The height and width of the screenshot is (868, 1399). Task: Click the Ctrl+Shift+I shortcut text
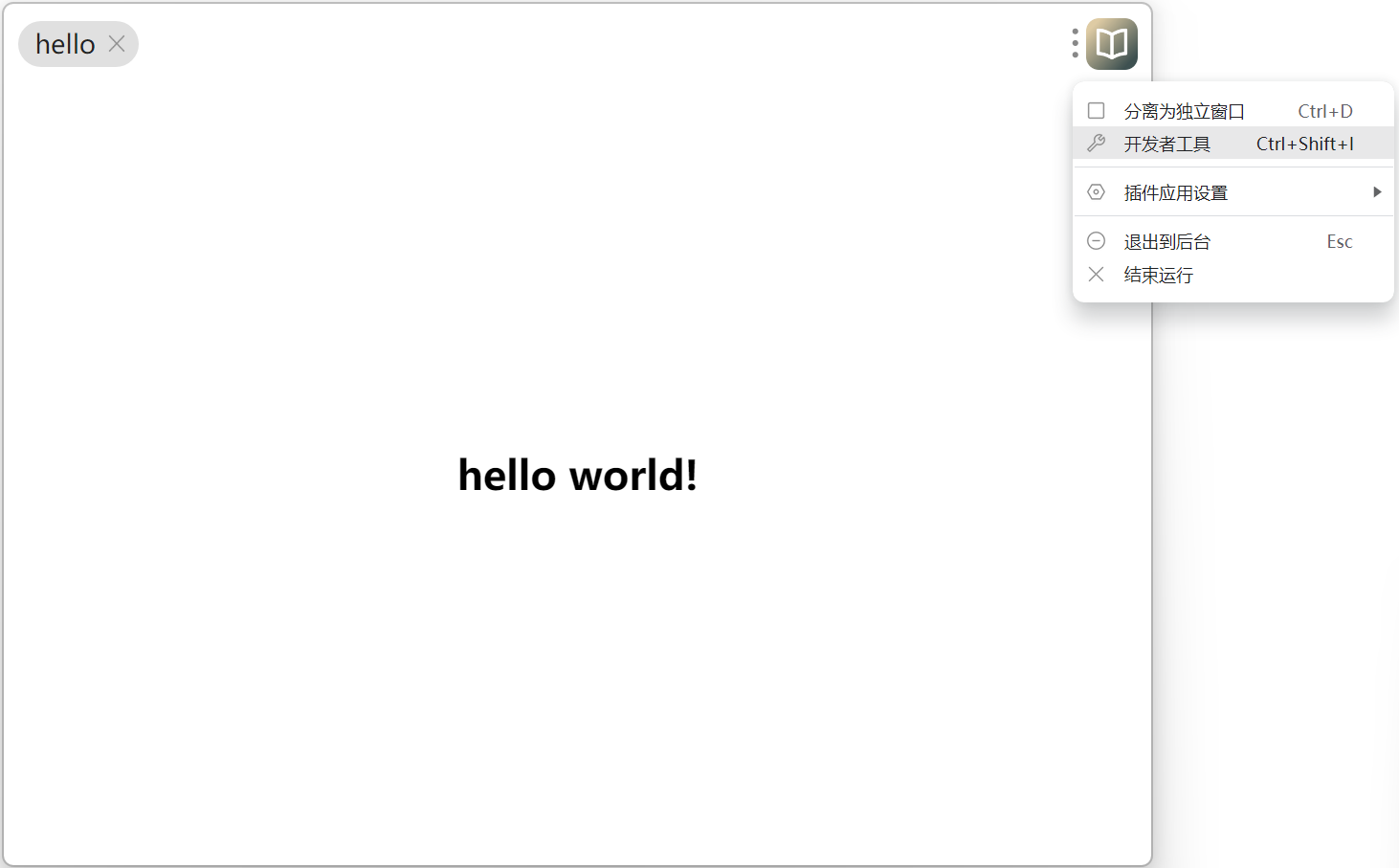[1305, 143]
